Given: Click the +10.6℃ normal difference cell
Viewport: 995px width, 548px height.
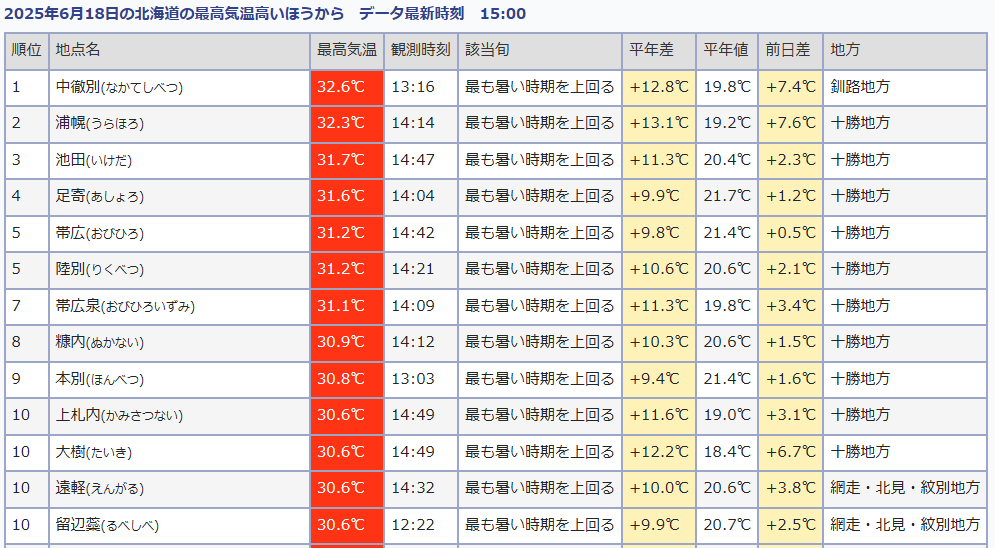Looking at the screenshot, I should (659, 269).
